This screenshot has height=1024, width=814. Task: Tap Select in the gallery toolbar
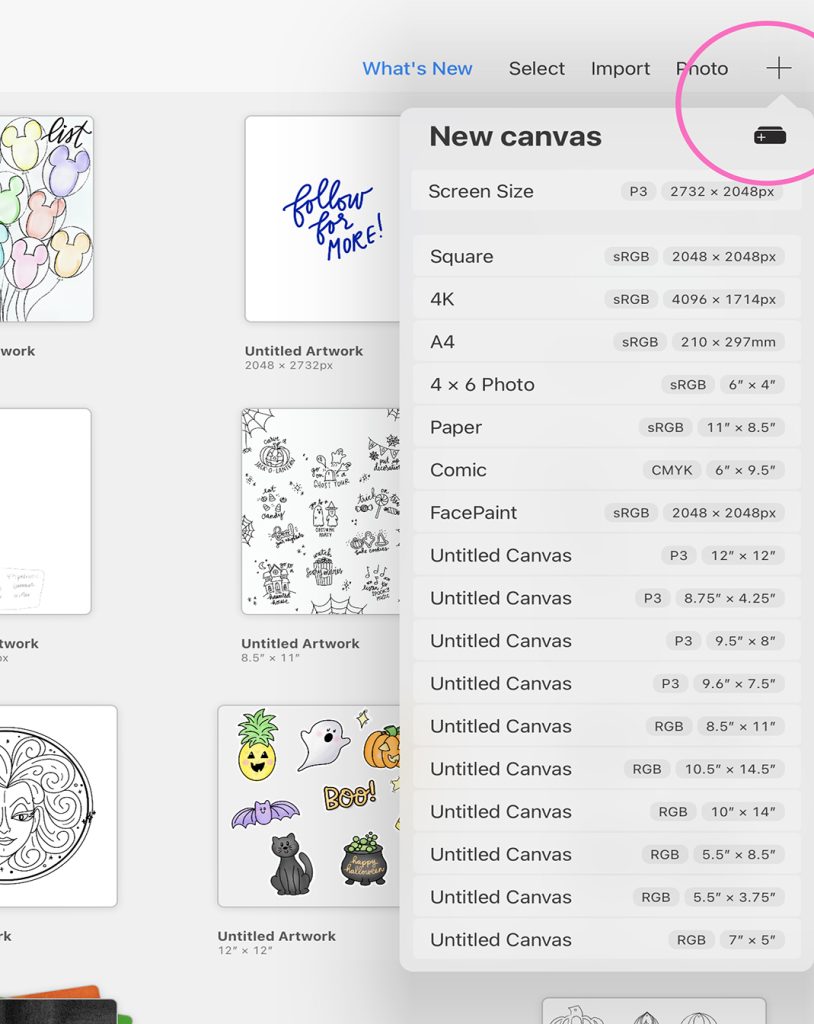[x=536, y=69]
